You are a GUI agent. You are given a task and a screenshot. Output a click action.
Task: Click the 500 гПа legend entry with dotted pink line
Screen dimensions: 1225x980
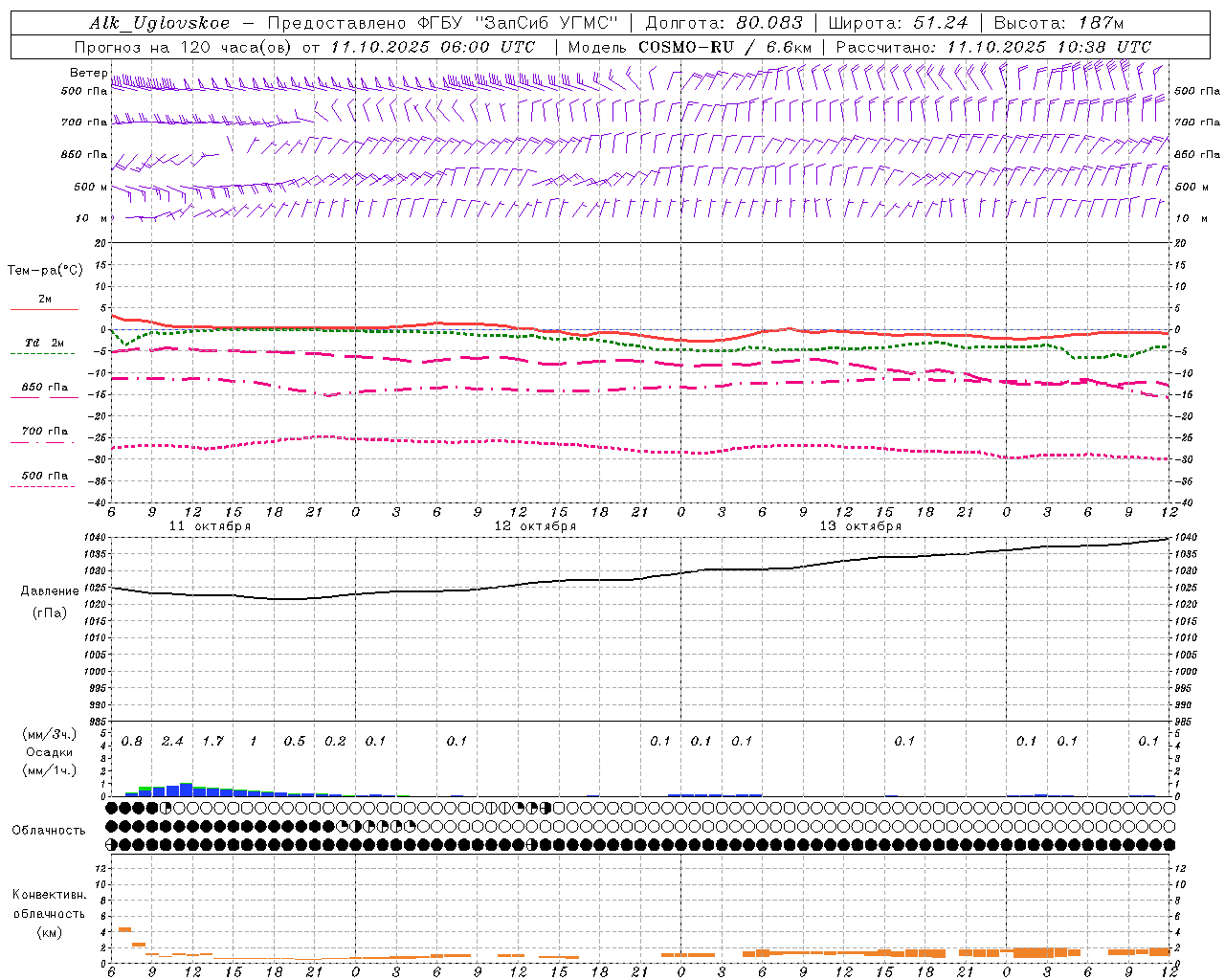point(45,476)
